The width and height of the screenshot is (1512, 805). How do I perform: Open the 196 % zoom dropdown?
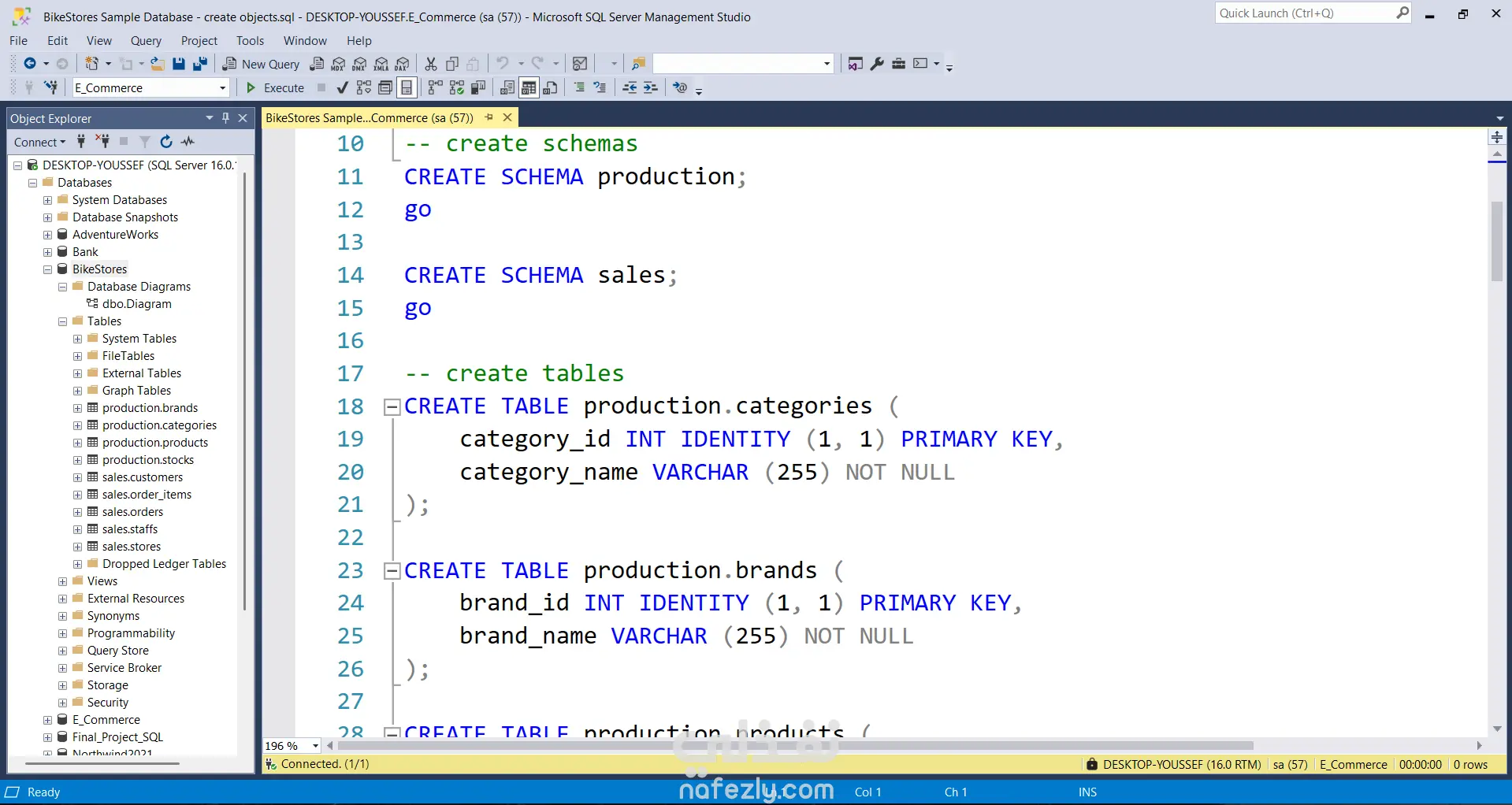click(316, 745)
